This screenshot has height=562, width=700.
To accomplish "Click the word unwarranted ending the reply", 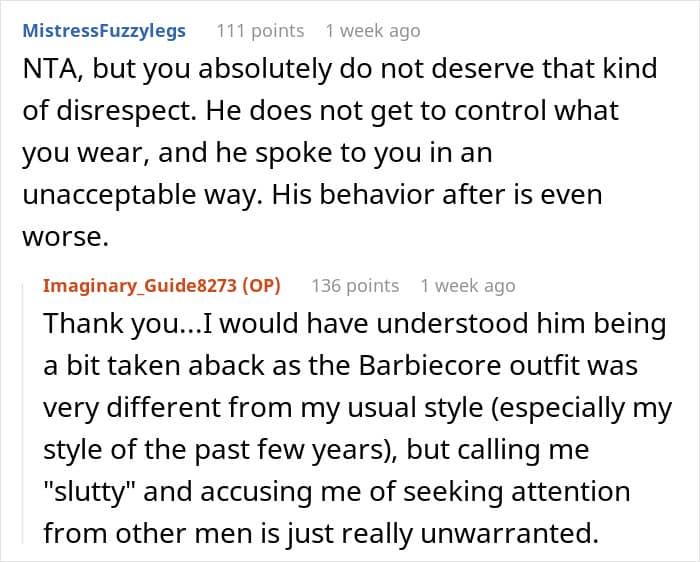I will click(509, 533).
